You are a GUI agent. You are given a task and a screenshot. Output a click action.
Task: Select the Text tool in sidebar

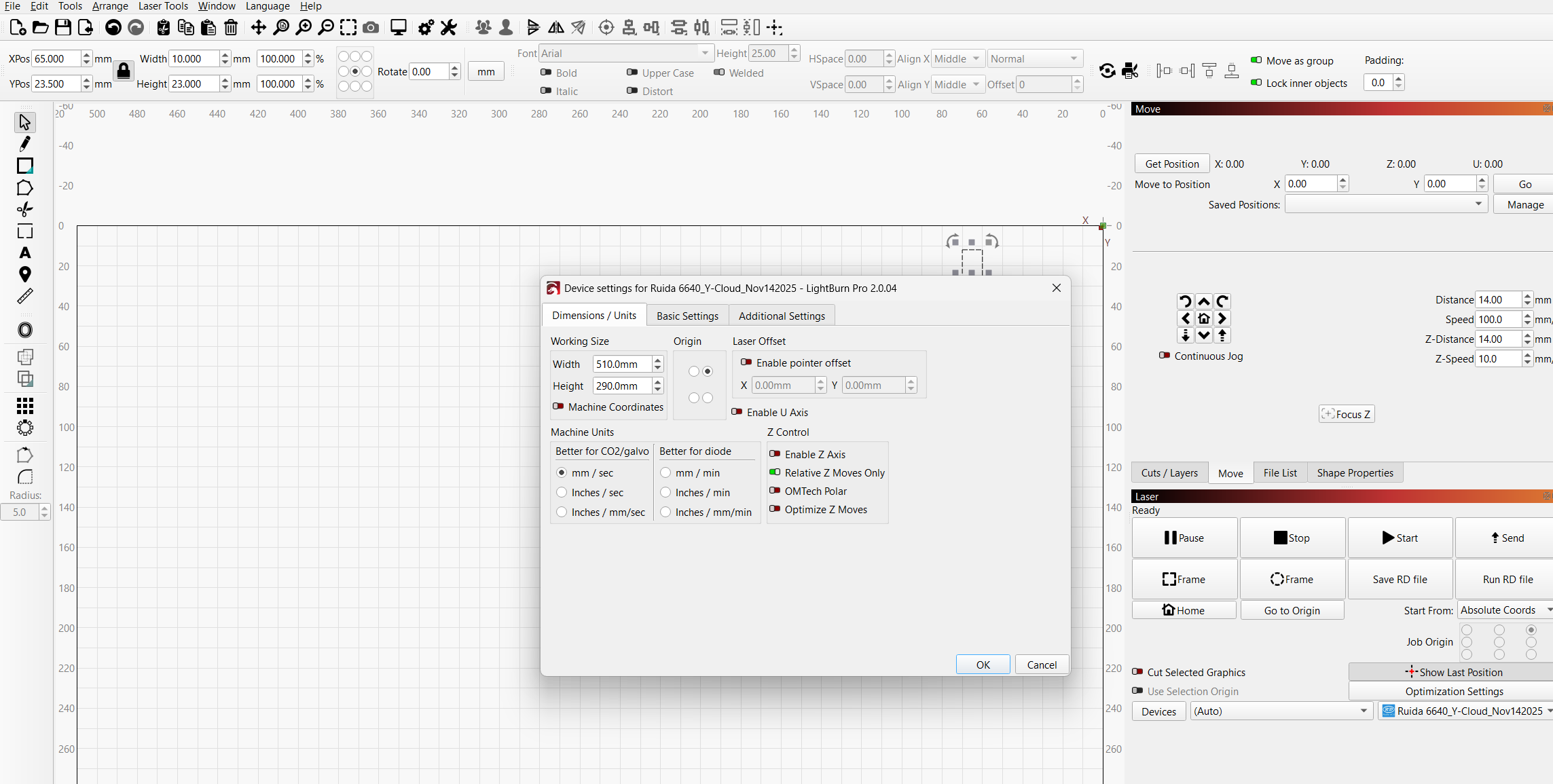[25, 253]
